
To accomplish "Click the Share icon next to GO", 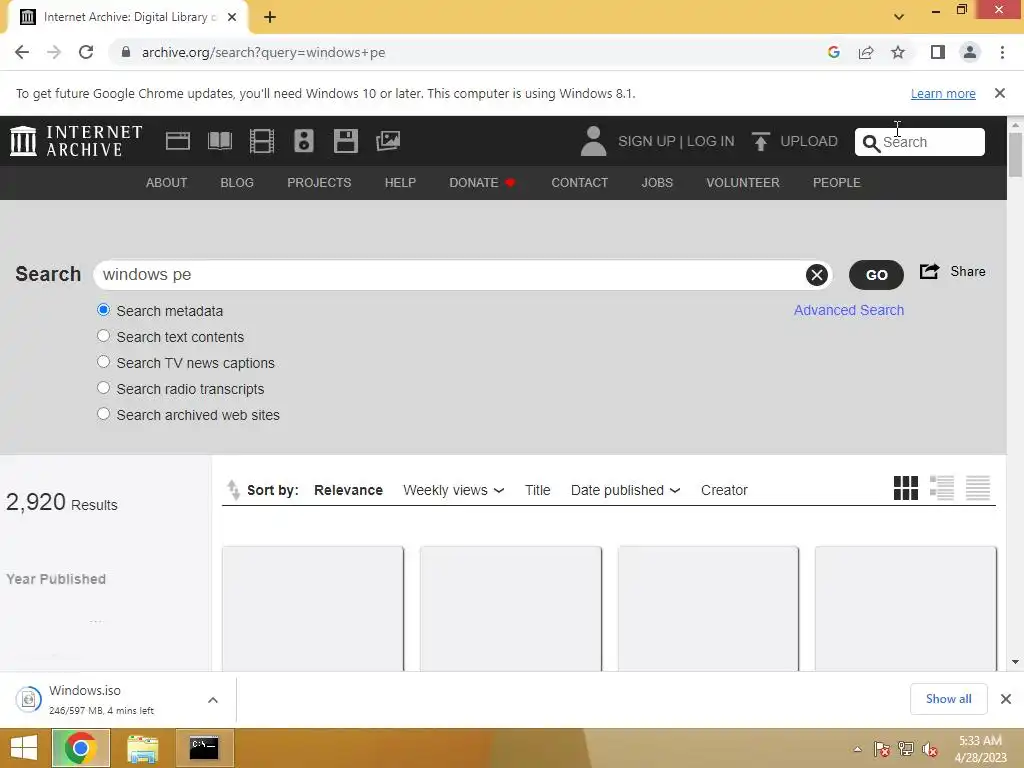I will pos(929,271).
